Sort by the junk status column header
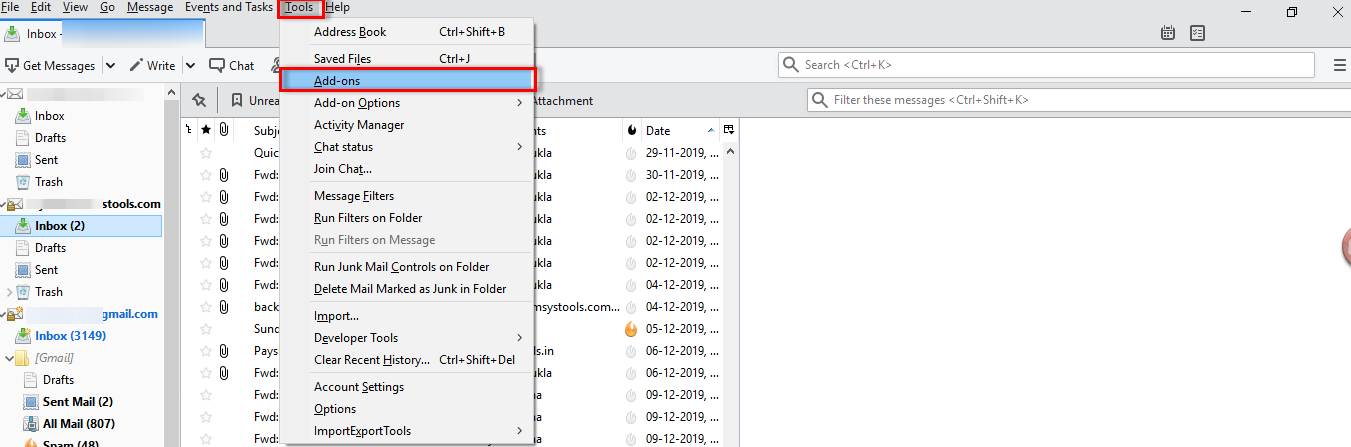Screen dimensions: 1351x447 click(631, 131)
